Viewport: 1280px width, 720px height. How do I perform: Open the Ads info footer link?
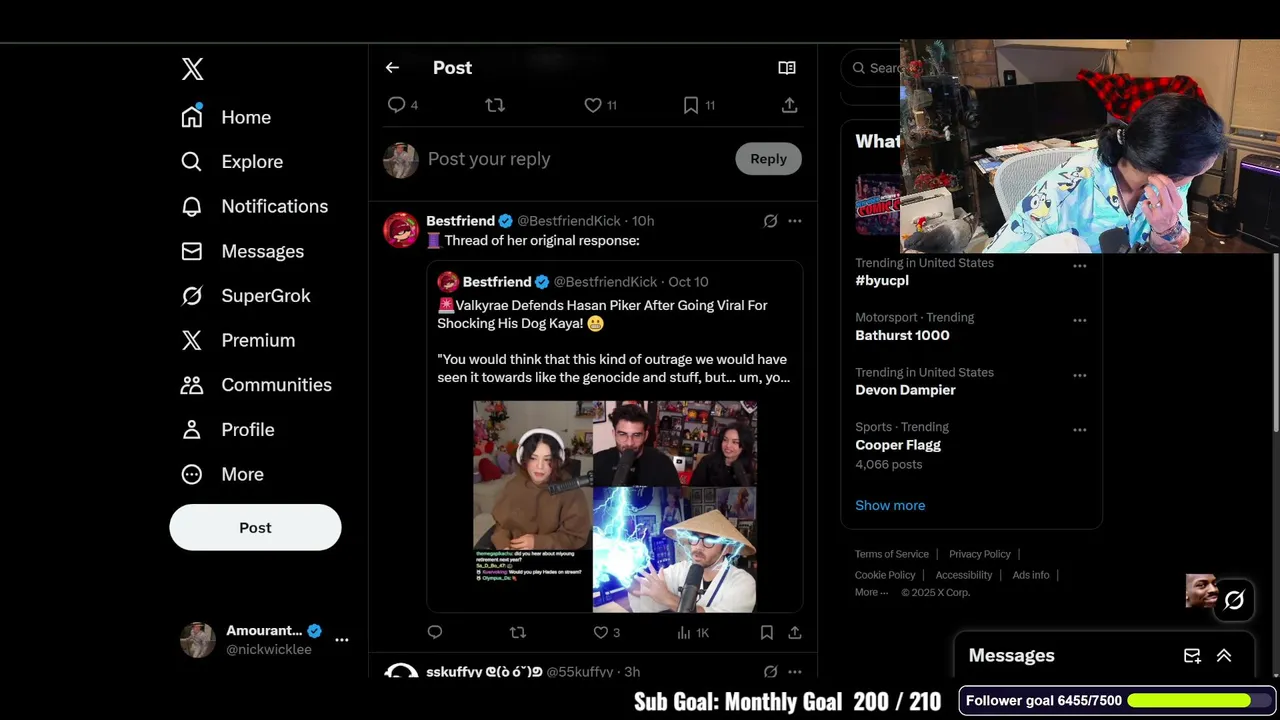(1031, 575)
